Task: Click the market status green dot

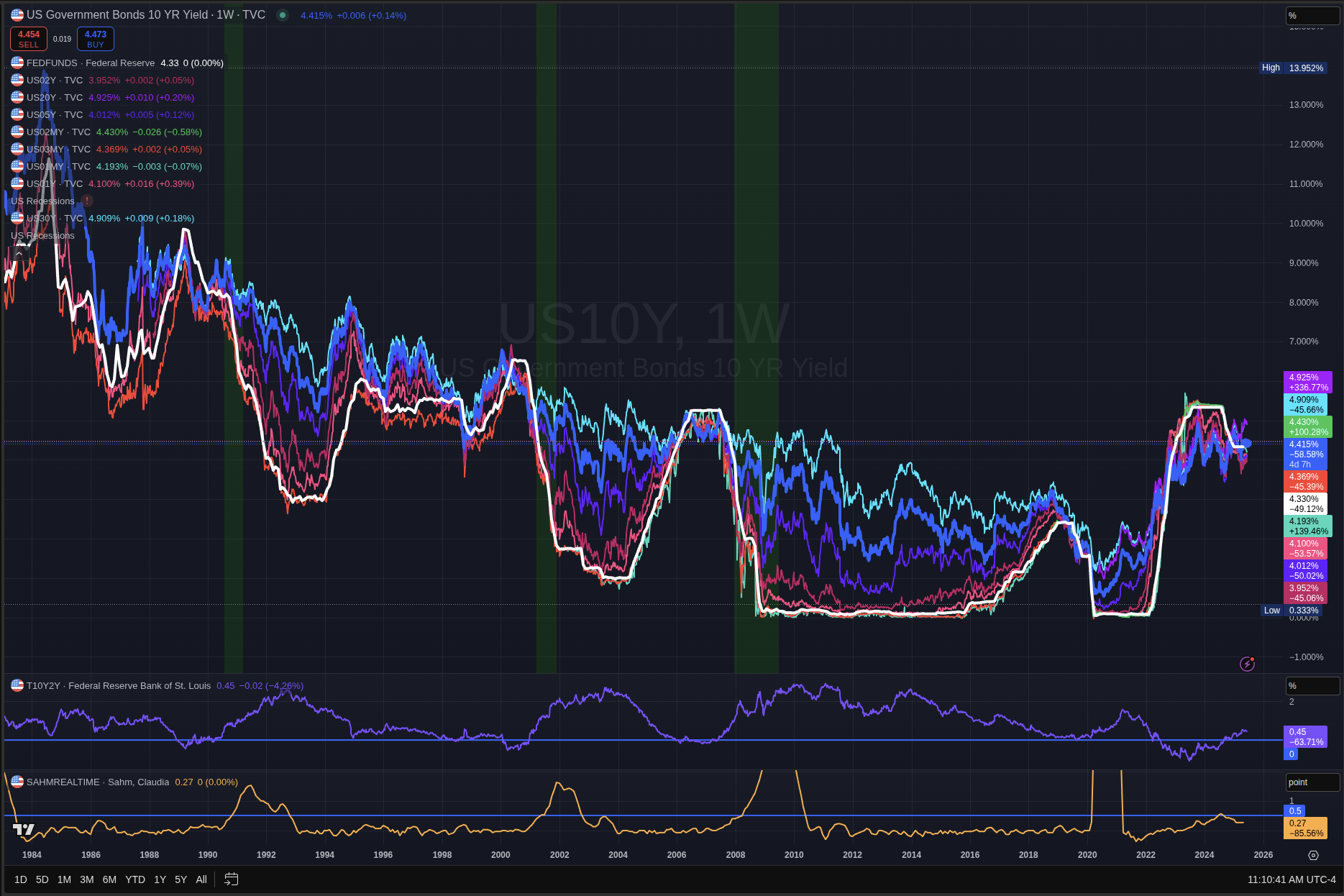Action: pos(283,15)
